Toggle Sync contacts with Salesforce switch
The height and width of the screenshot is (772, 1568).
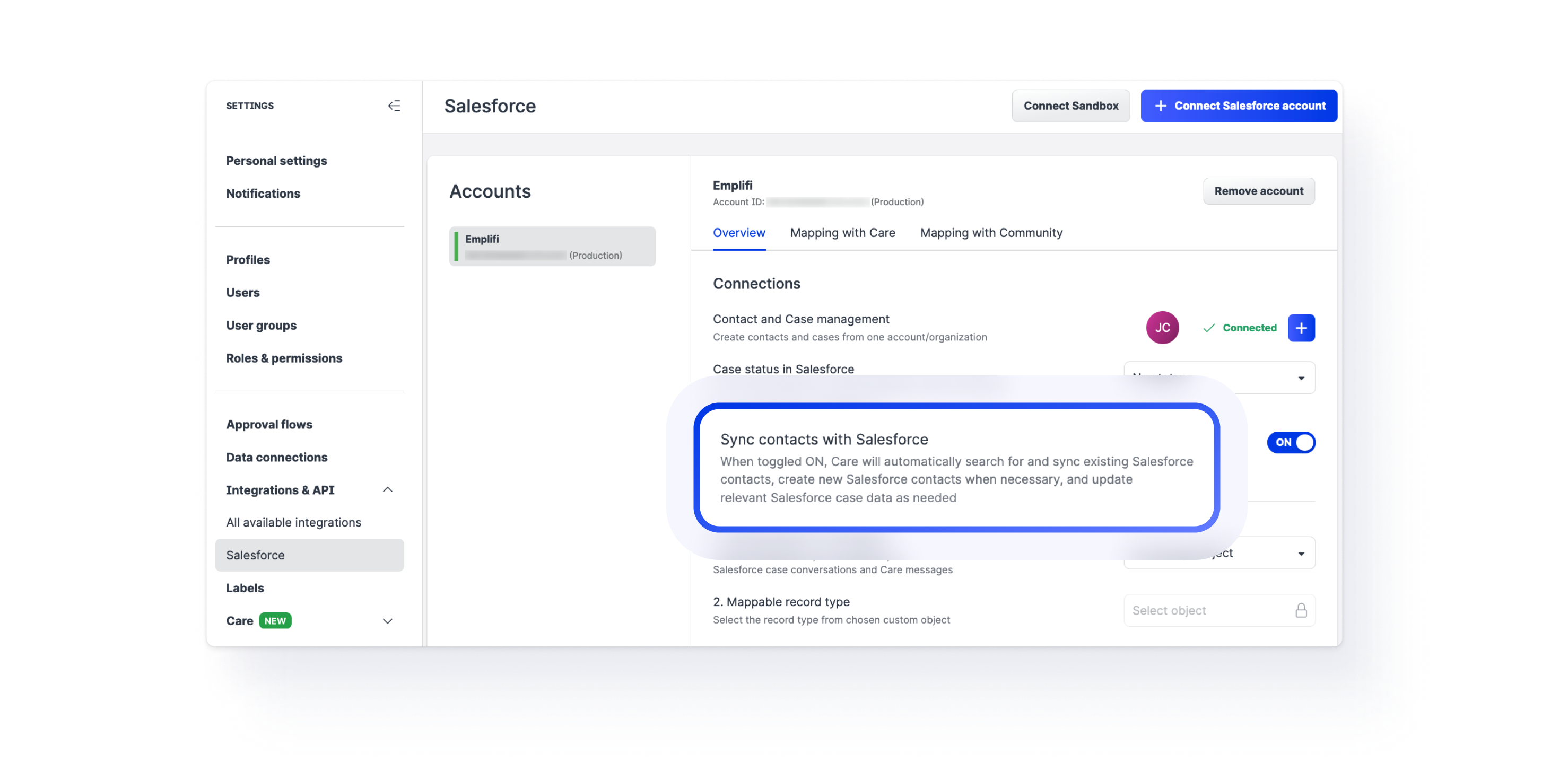(x=1291, y=442)
